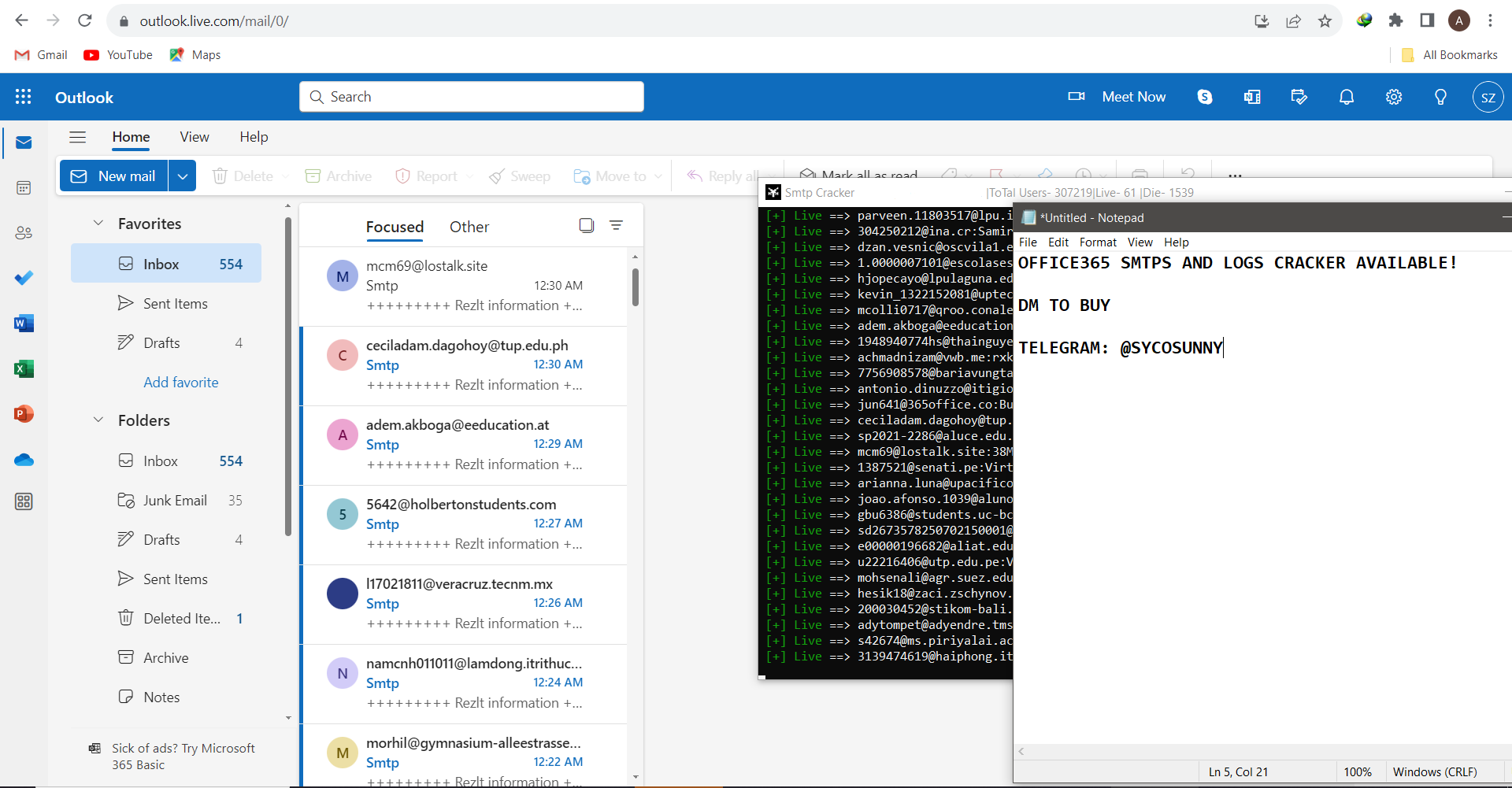Select the Help ribbon tab in Outlook
Screen dimensions: 1512x788
pos(254,137)
